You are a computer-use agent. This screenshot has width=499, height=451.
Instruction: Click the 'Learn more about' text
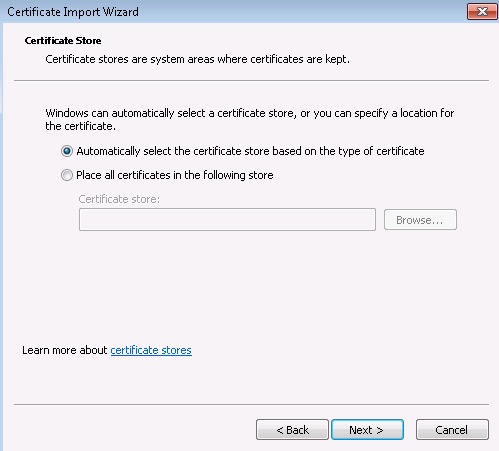click(x=65, y=350)
